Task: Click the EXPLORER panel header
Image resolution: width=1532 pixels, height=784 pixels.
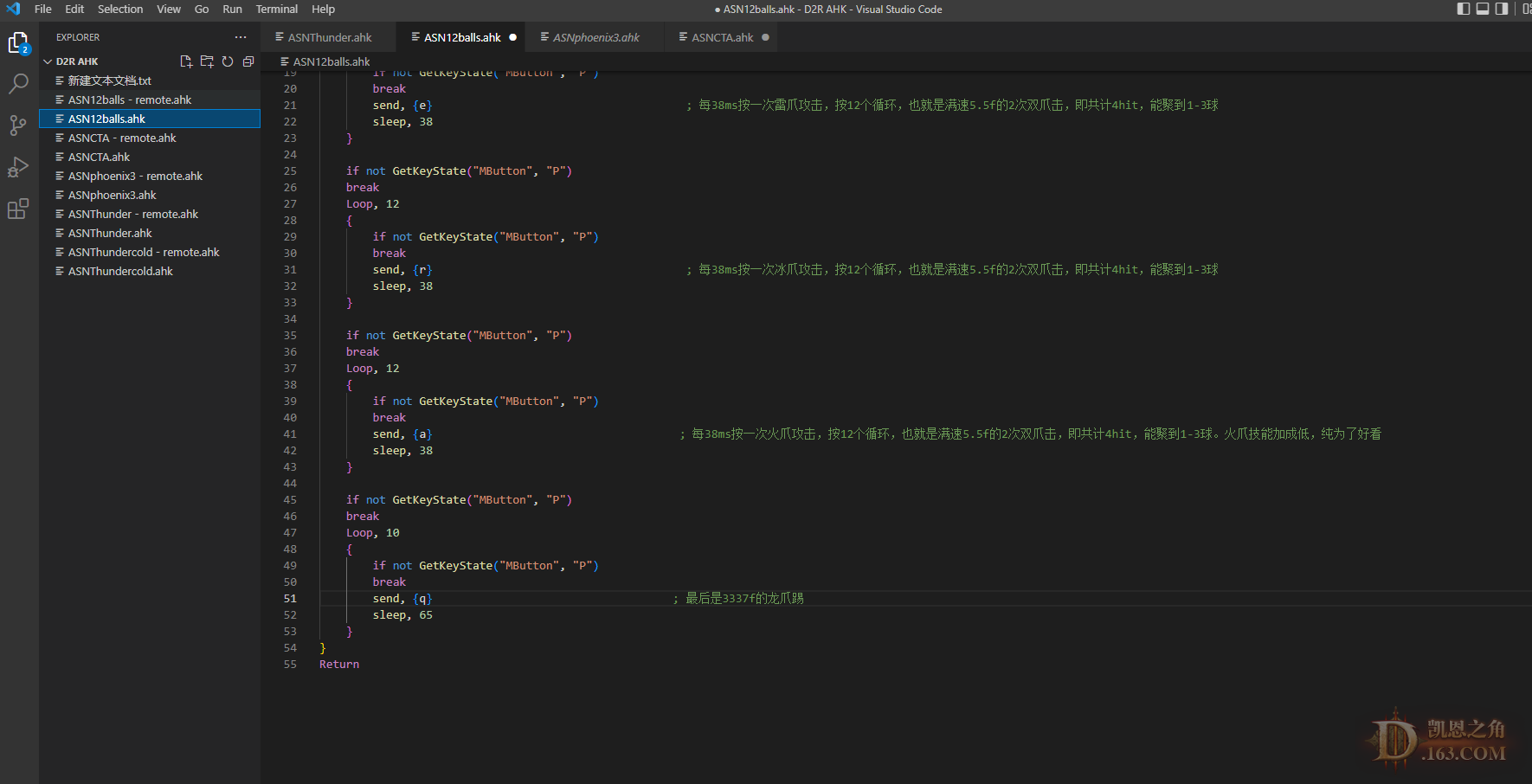Action: (x=78, y=37)
